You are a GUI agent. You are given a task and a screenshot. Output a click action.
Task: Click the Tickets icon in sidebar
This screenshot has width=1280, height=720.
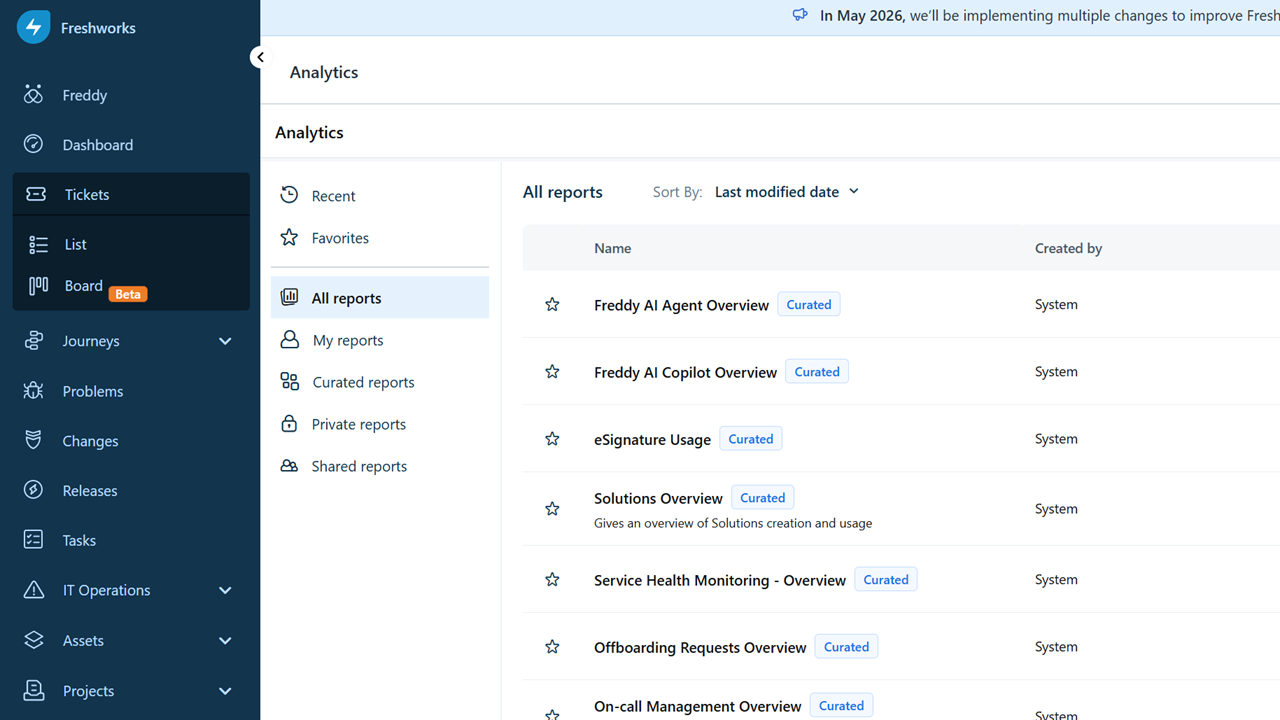click(36, 194)
